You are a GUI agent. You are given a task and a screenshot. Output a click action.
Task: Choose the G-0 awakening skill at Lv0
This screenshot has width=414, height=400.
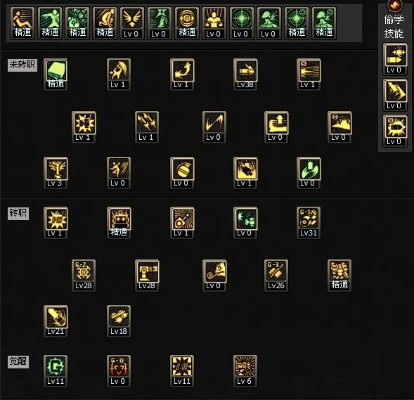click(119, 371)
